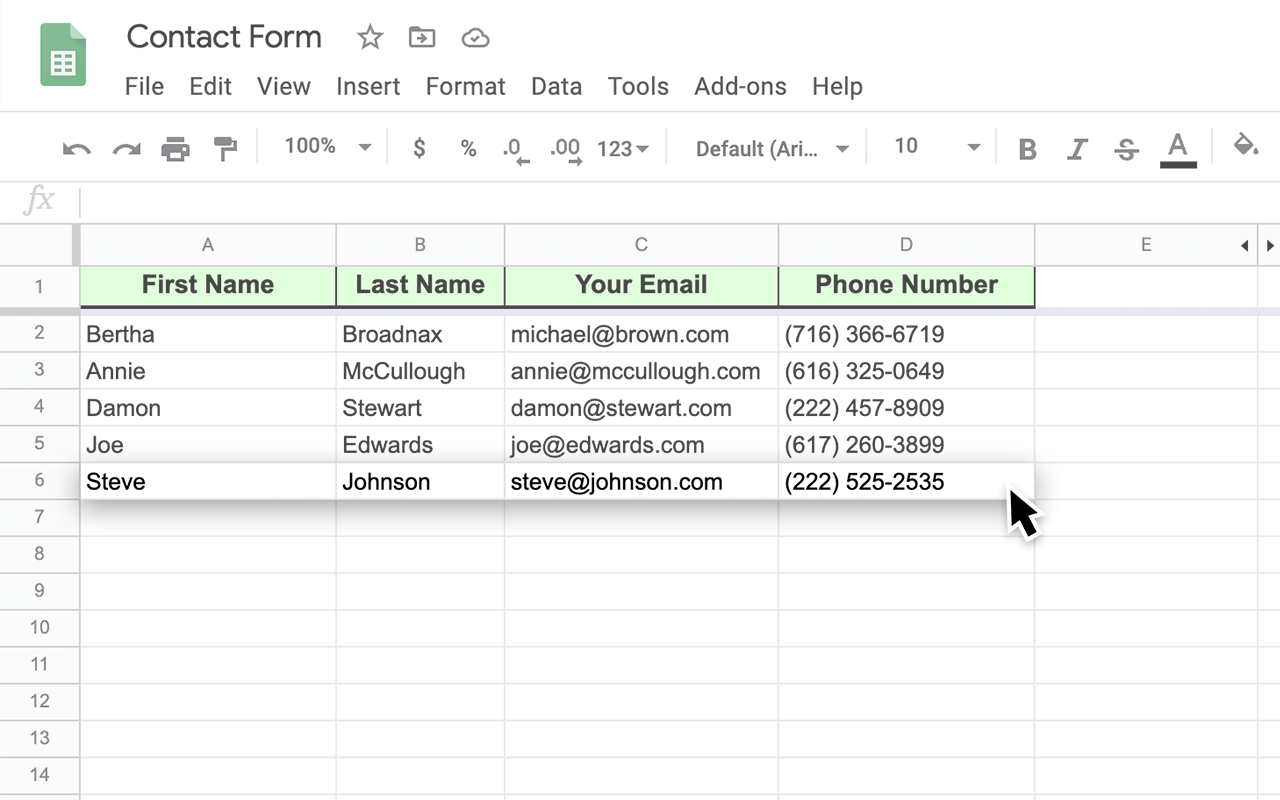Open the Data menu
1280x800 pixels.
pos(556,86)
